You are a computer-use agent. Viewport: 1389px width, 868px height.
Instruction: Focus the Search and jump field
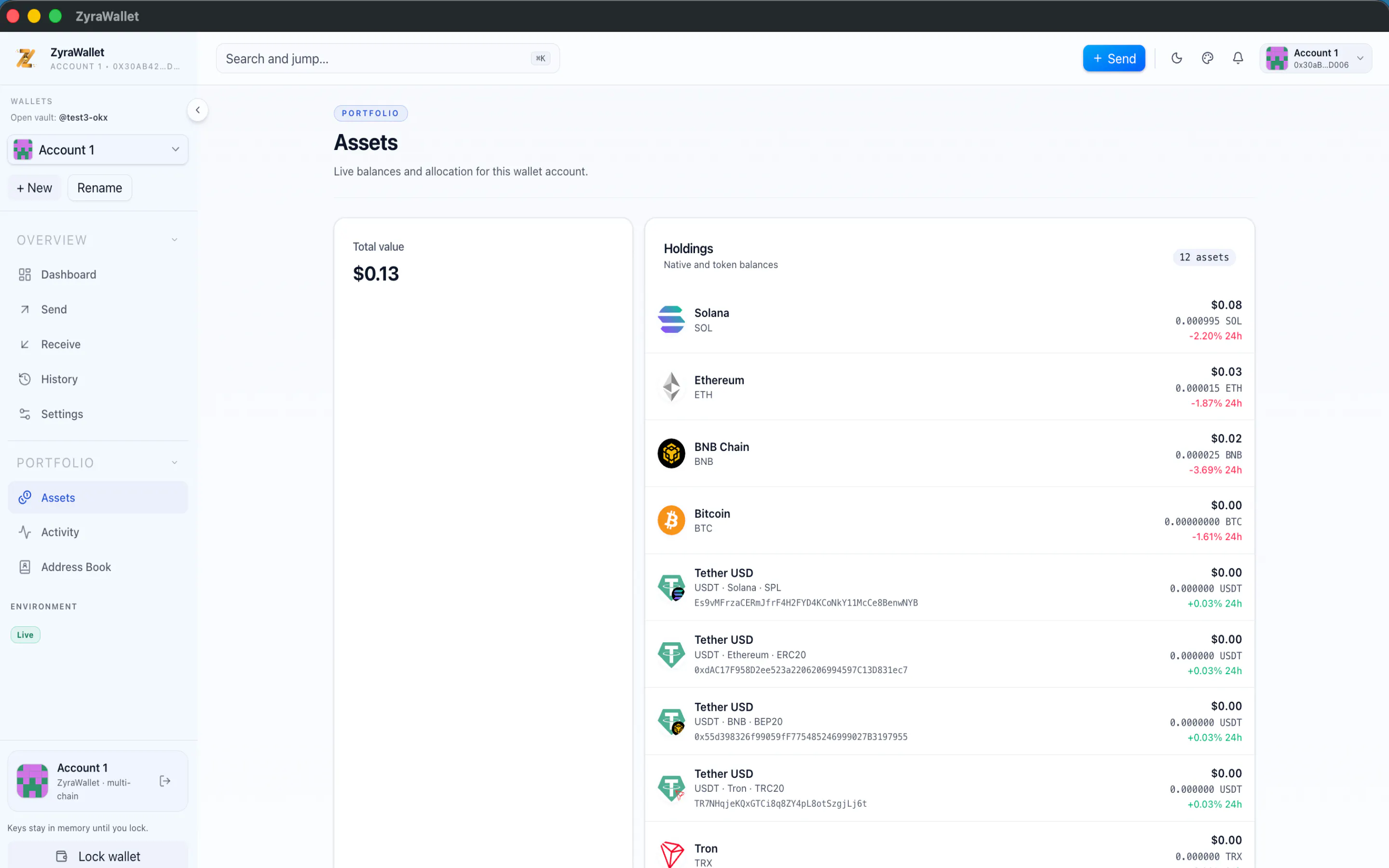387,58
